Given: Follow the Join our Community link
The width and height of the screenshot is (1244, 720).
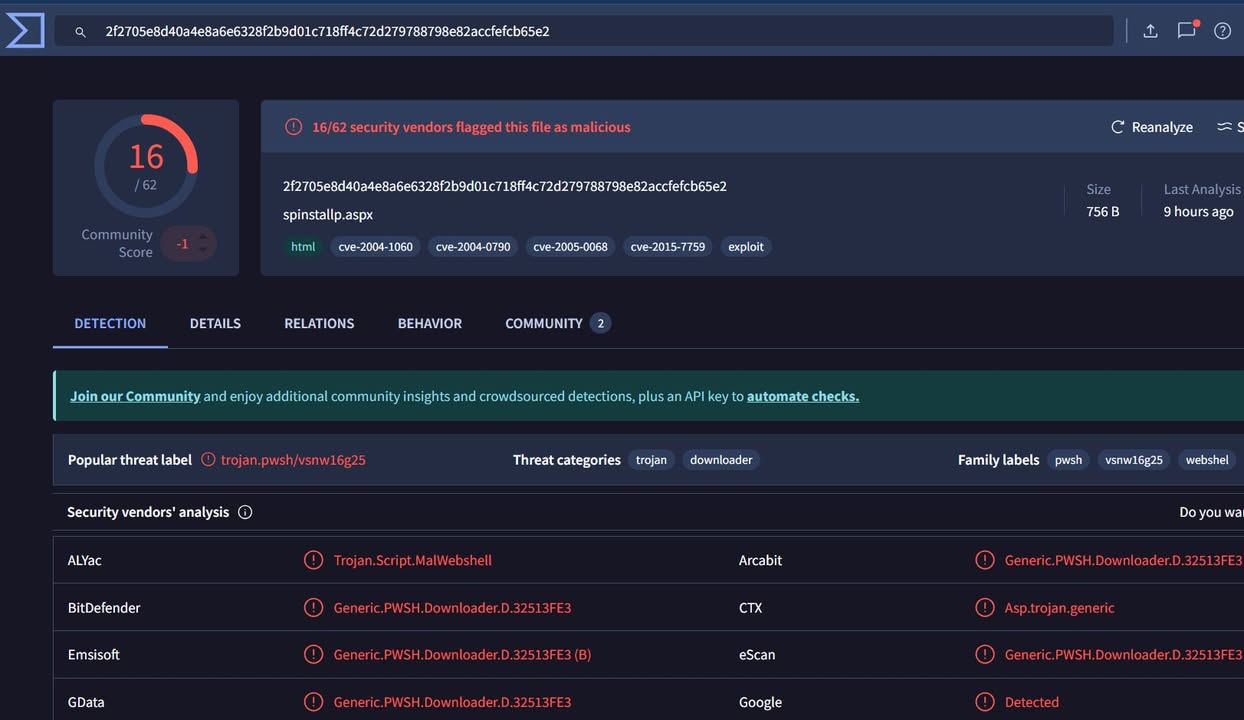Looking at the screenshot, I should [x=135, y=396].
